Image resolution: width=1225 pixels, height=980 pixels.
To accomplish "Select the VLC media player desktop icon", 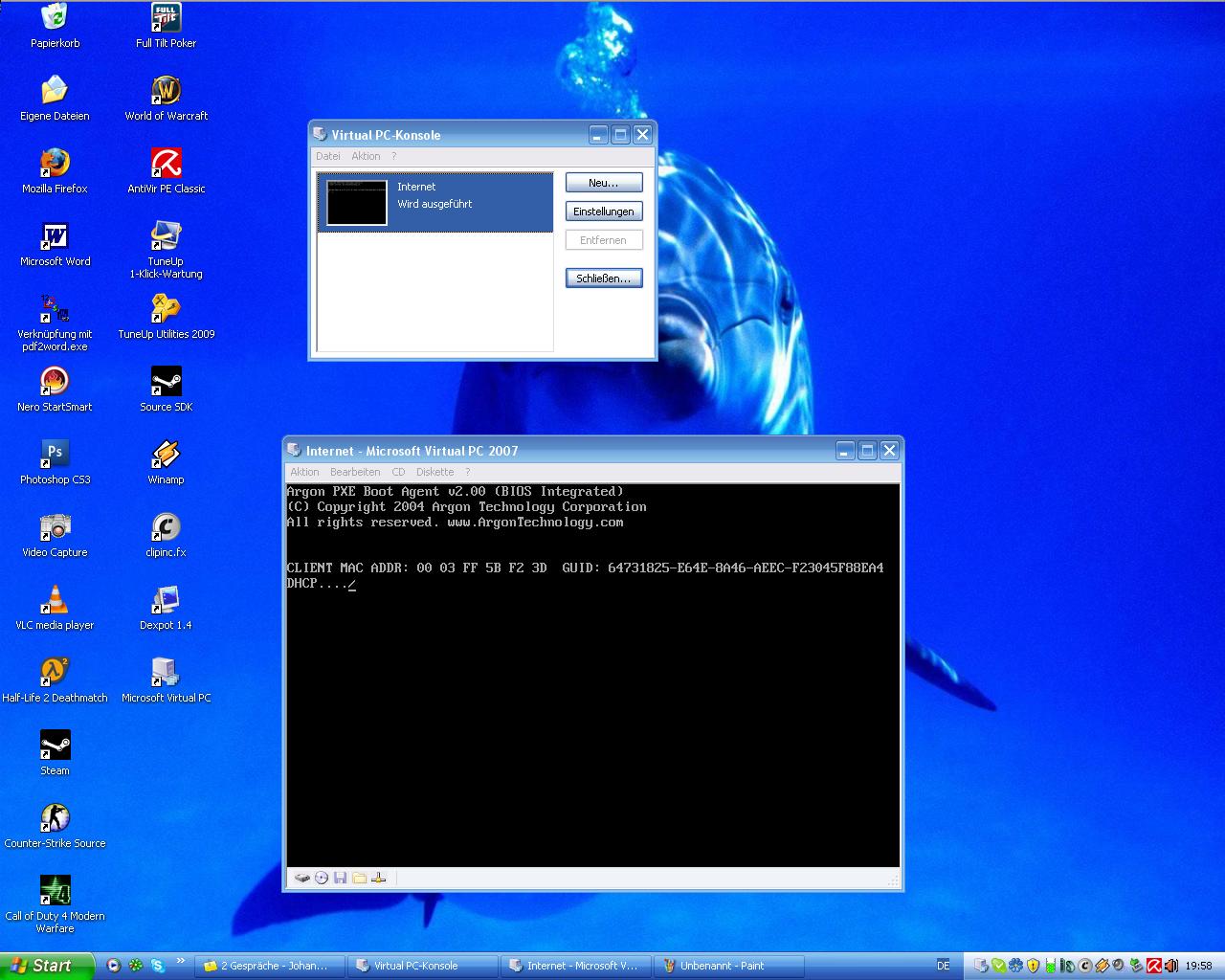I will coord(55,608).
